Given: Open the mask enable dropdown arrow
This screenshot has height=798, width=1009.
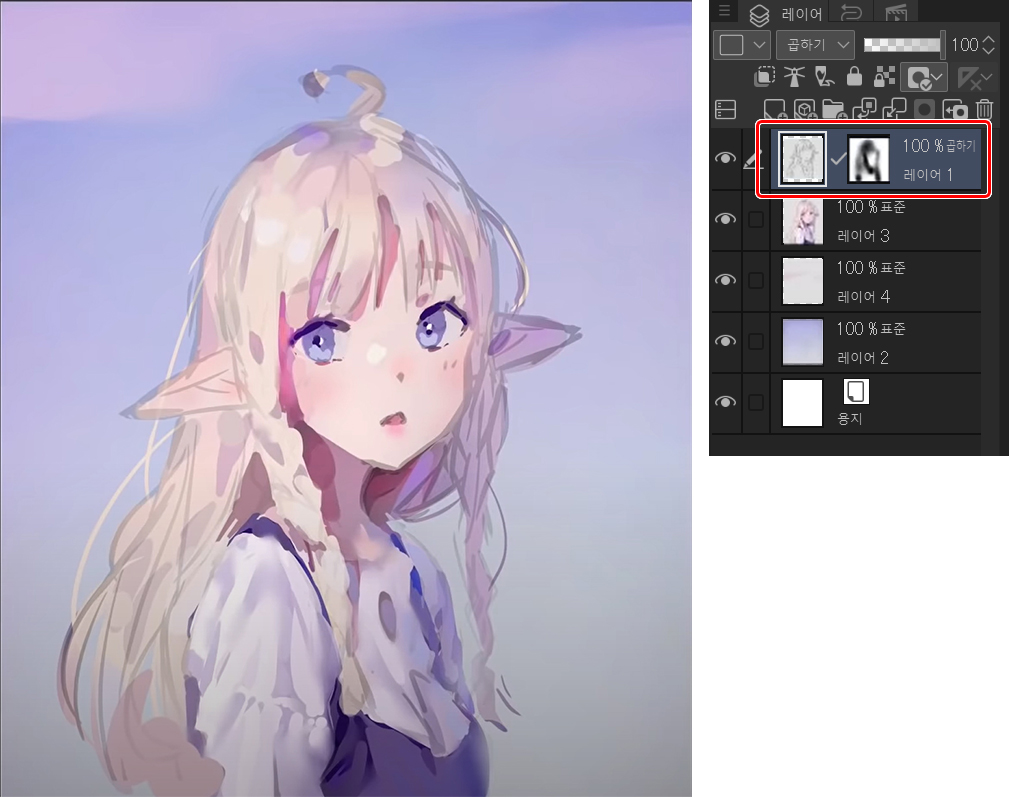Looking at the screenshot, I should (x=937, y=77).
